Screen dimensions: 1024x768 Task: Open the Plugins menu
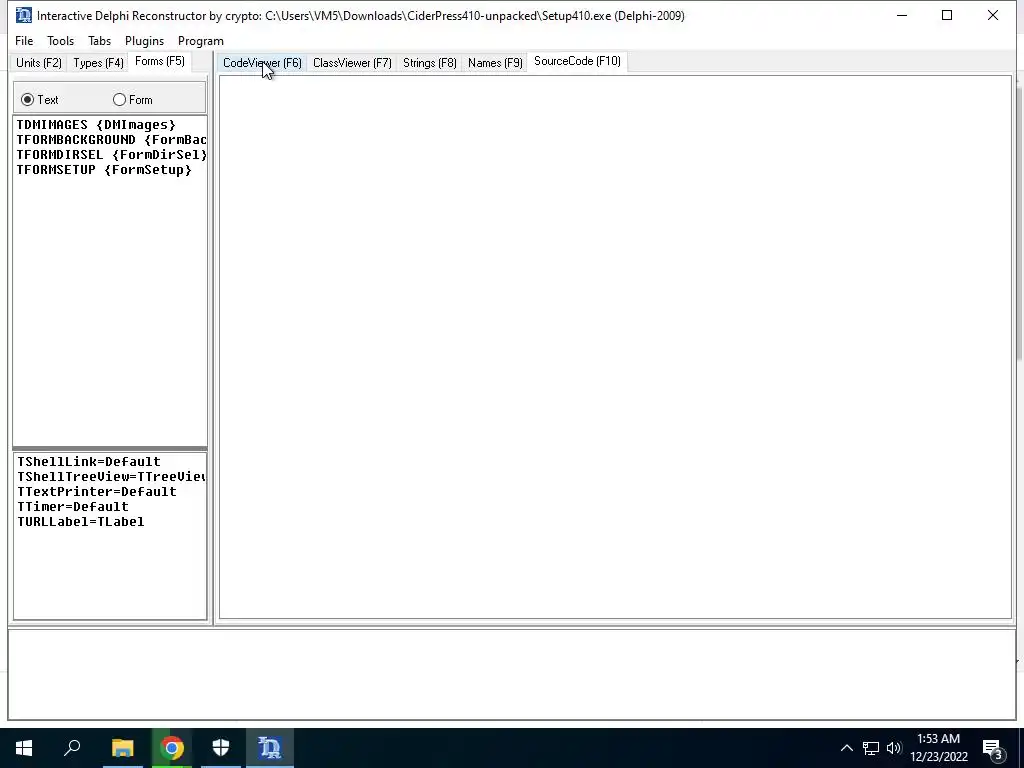pos(144,40)
